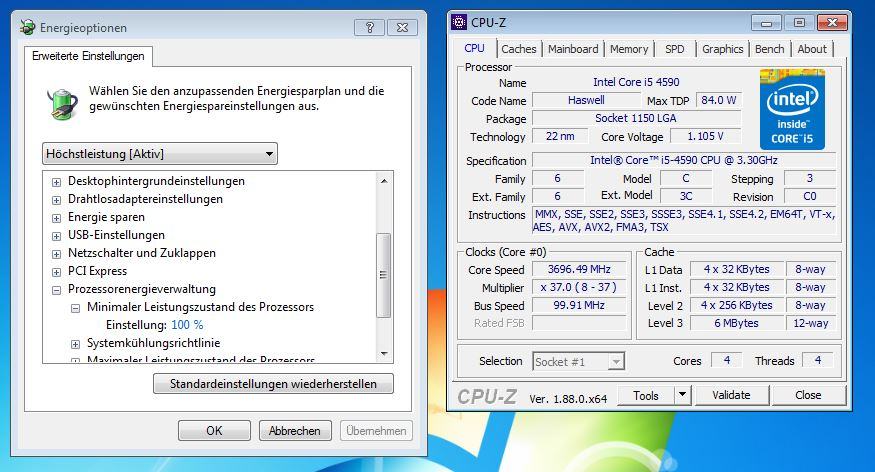The height and width of the screenshot is (472, 875).
Task: Click the Validate button
Action: 731,395
